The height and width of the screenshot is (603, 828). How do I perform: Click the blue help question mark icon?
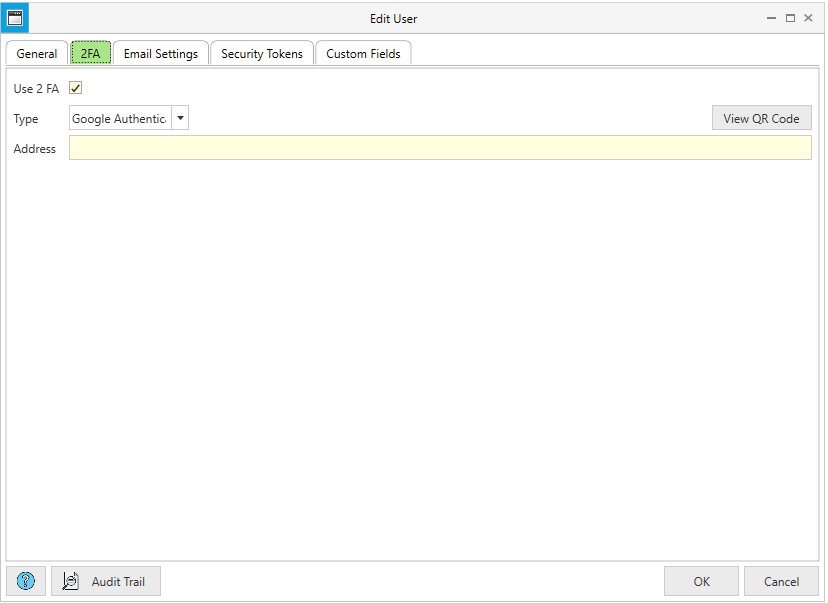pyautogui.click(x=26, y=581)
